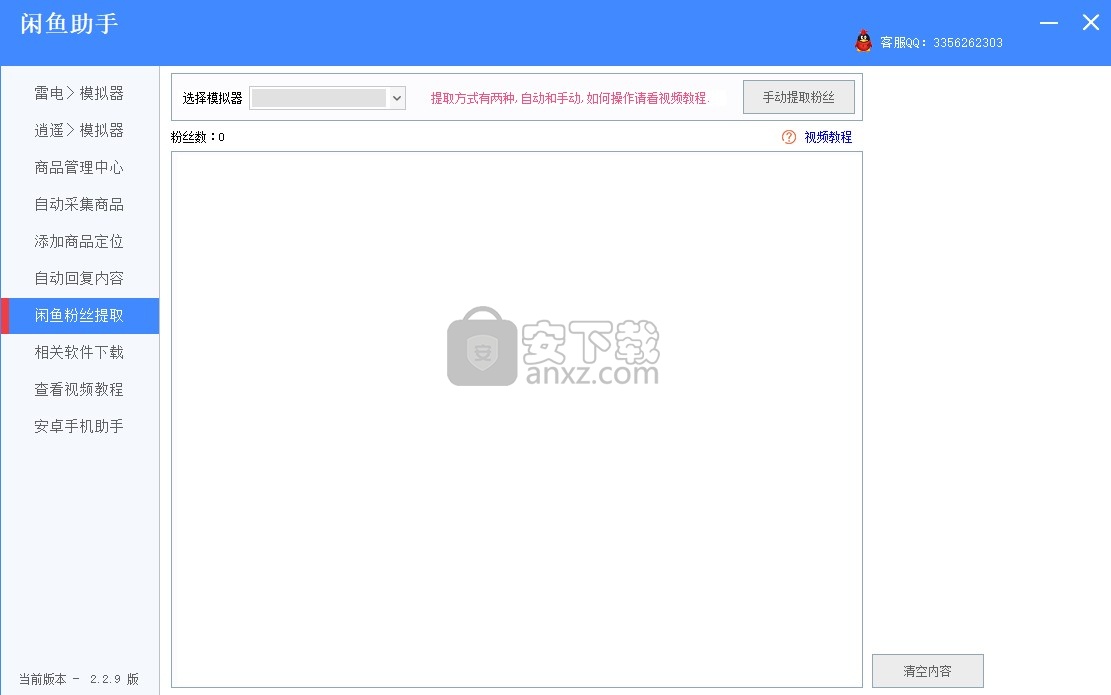Open 相关软件下载 page

pos(79,352)
